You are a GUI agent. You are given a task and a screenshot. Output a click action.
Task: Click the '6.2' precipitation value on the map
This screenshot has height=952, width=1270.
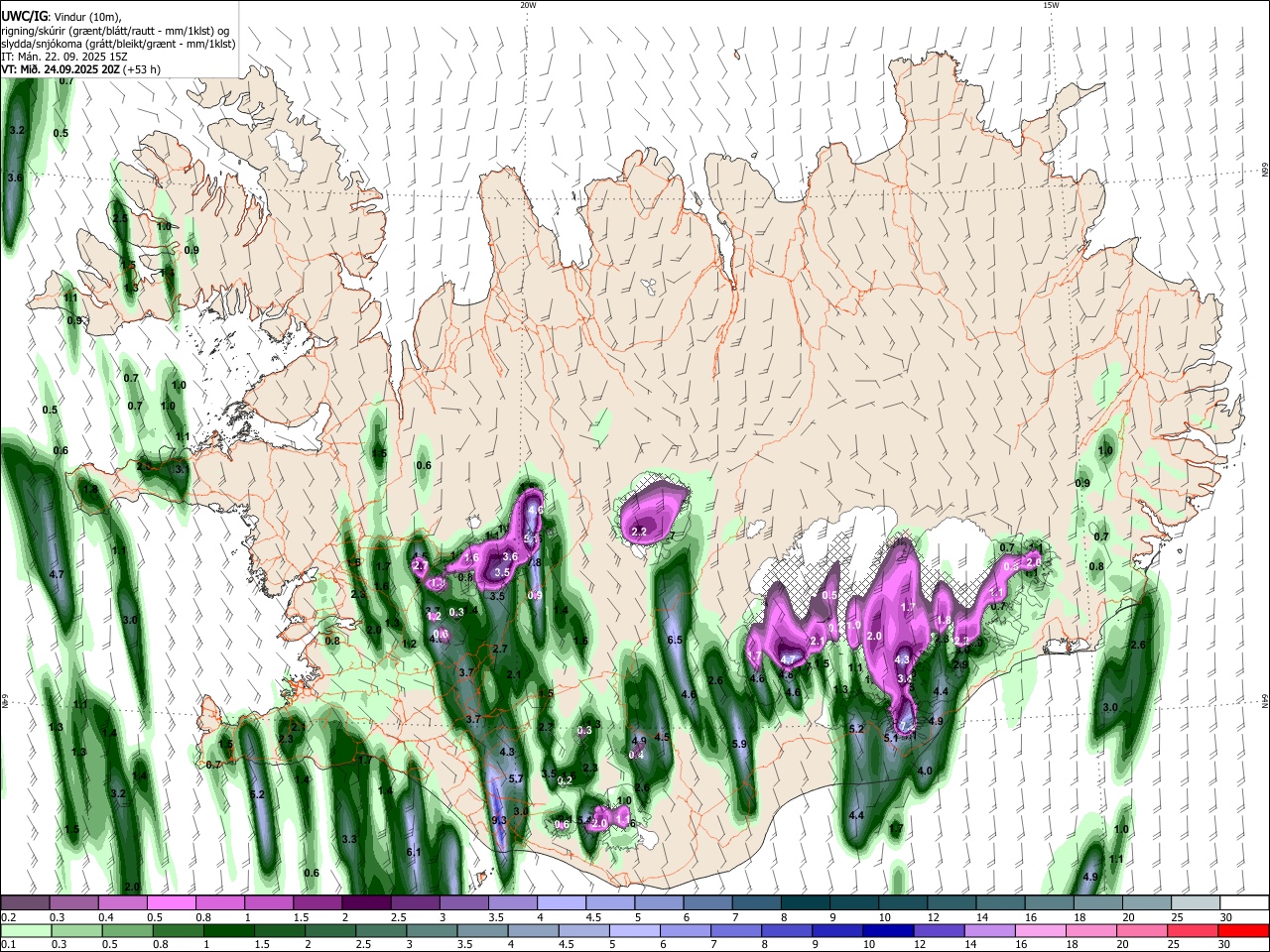[258, 794]
